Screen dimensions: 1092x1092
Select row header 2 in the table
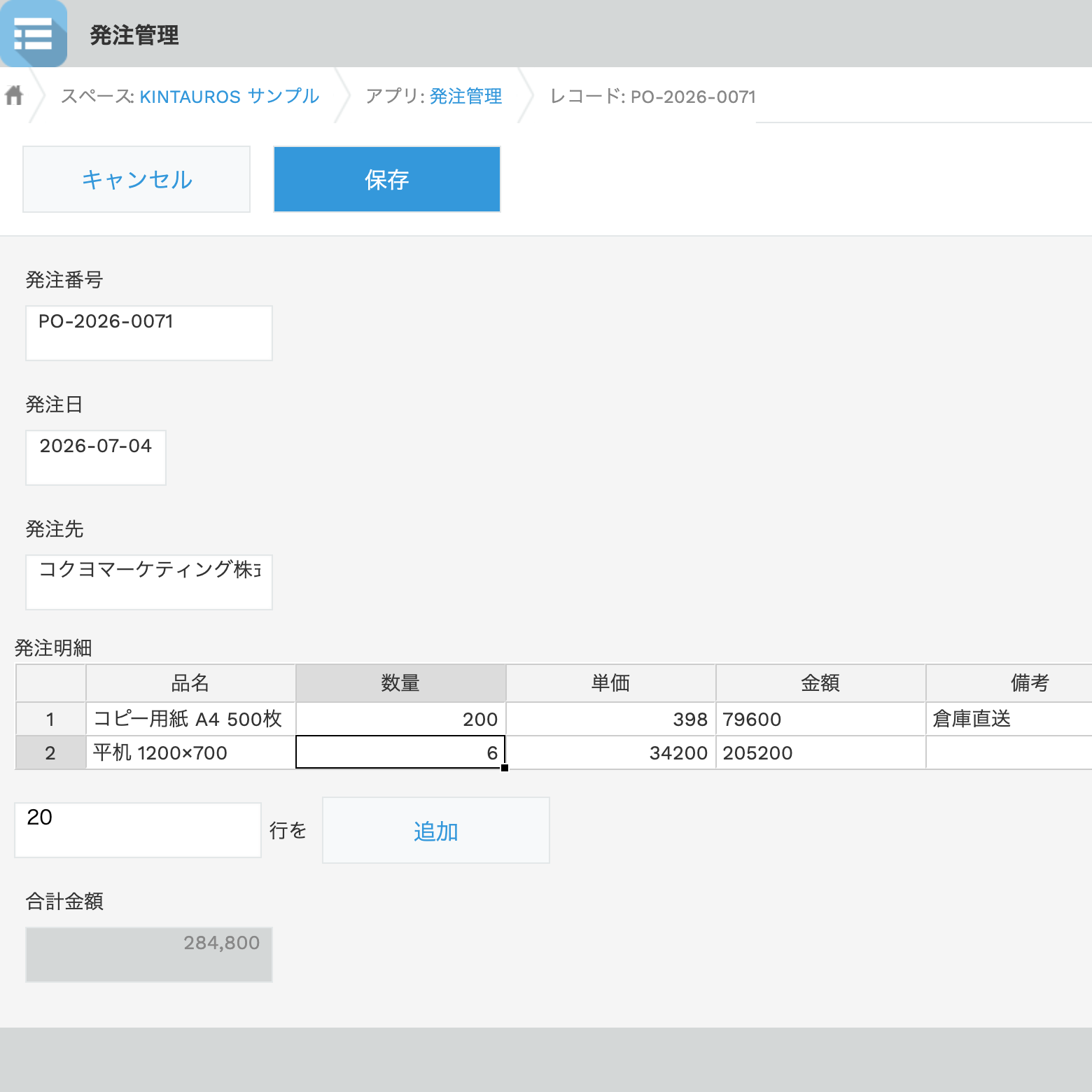pos(50,752)
